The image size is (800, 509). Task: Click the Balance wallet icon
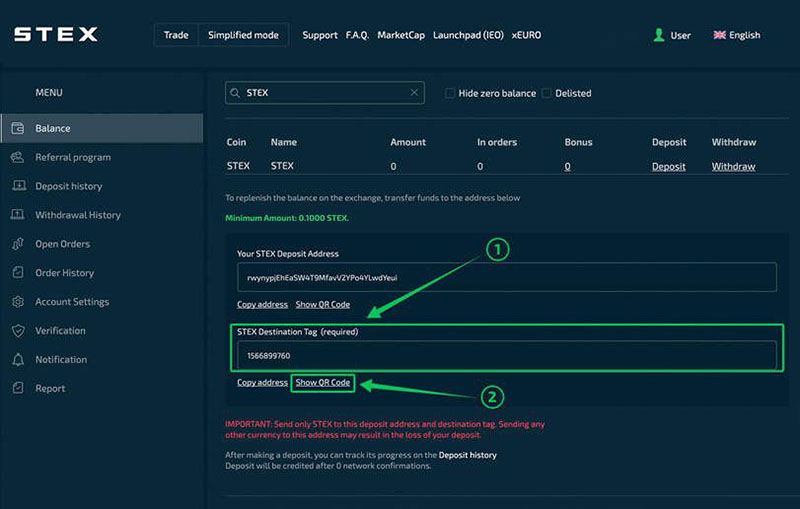tap(18, 128)
